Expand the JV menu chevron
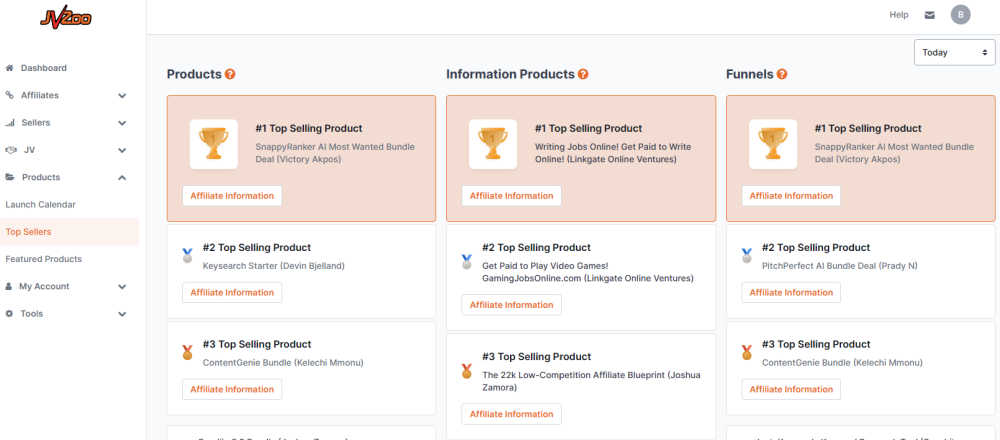Image resolution: width=1000 pixels, height=440 pixels. [122, 150]
